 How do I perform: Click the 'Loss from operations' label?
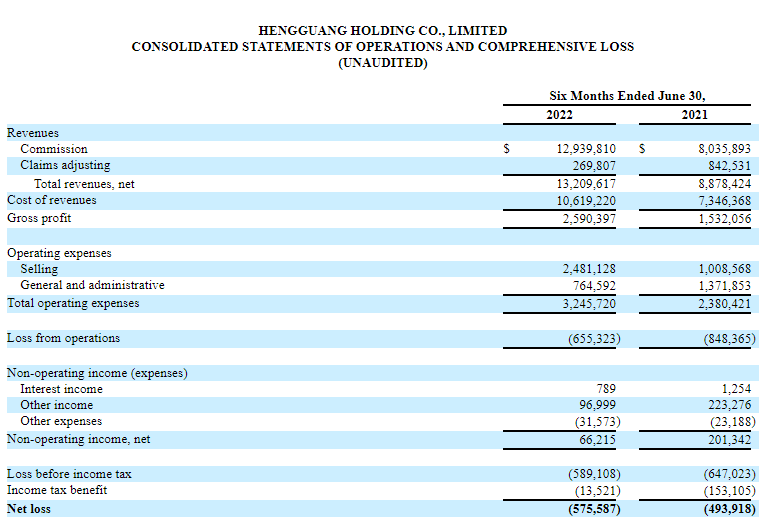(x=63, y=339)
